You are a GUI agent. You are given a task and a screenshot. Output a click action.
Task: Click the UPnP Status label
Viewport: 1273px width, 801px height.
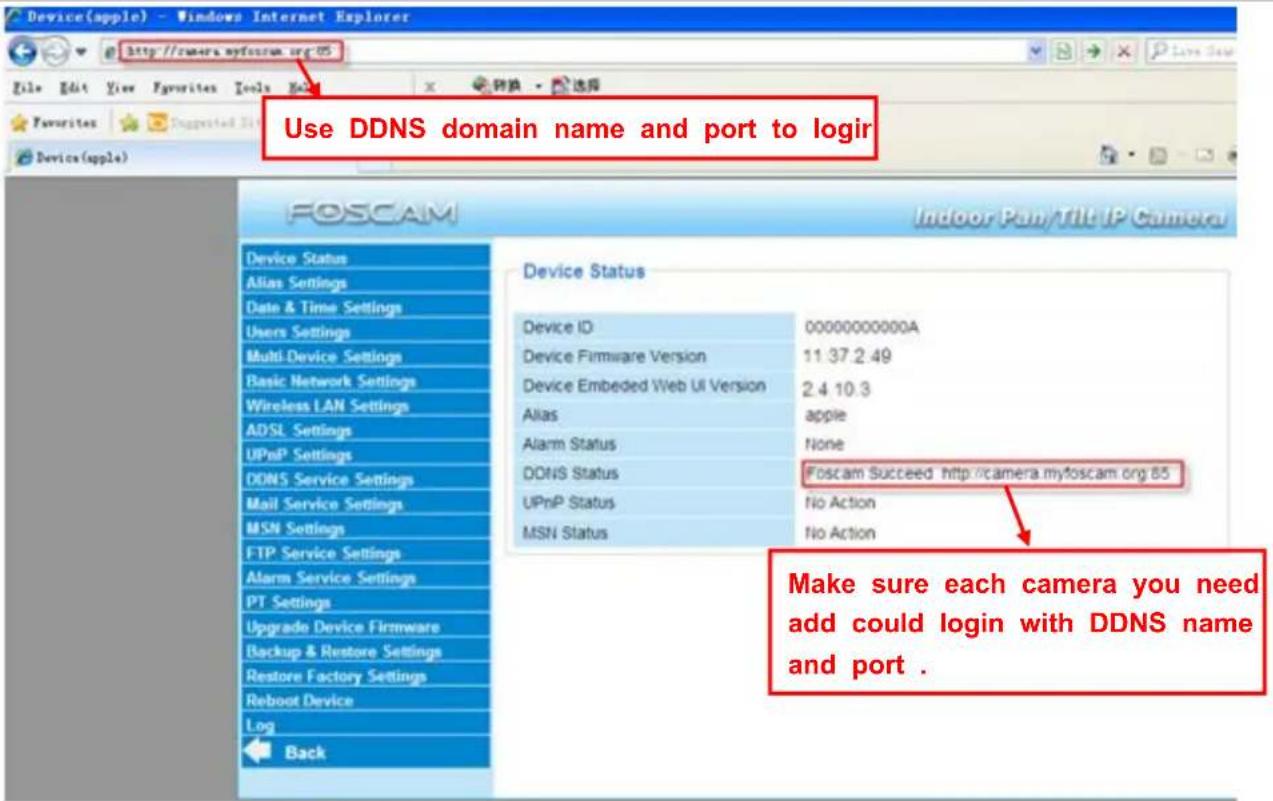coord(568,502)
